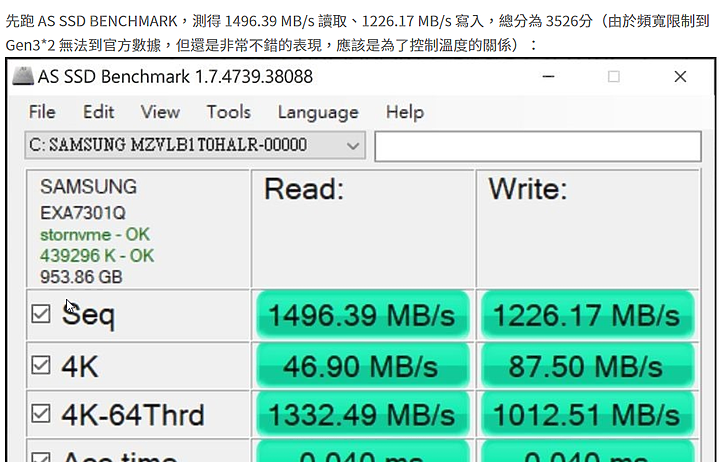Open the File menu
720x462 pixels.
point(42,112)
